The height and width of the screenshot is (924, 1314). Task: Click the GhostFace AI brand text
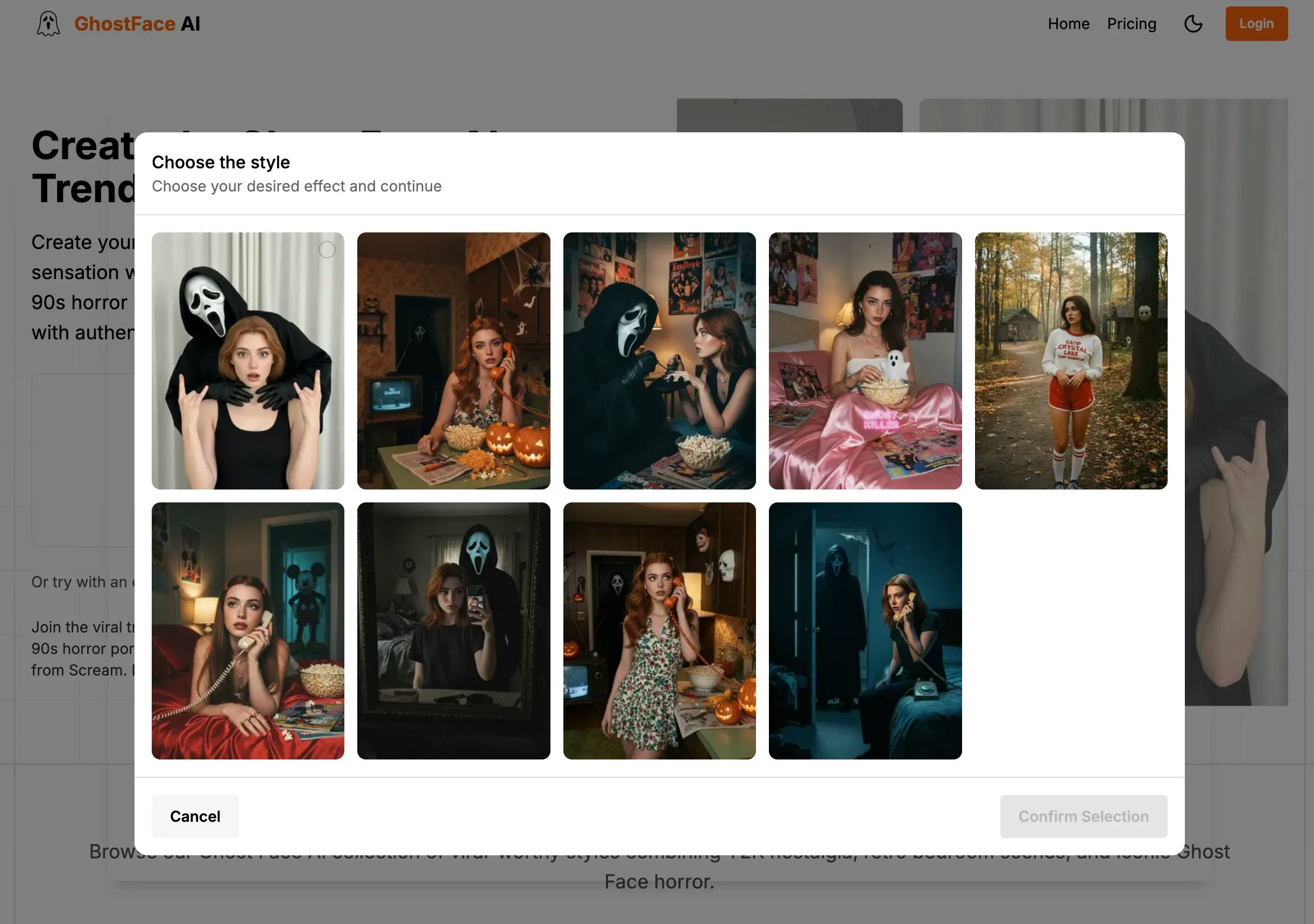click(137, 24)
